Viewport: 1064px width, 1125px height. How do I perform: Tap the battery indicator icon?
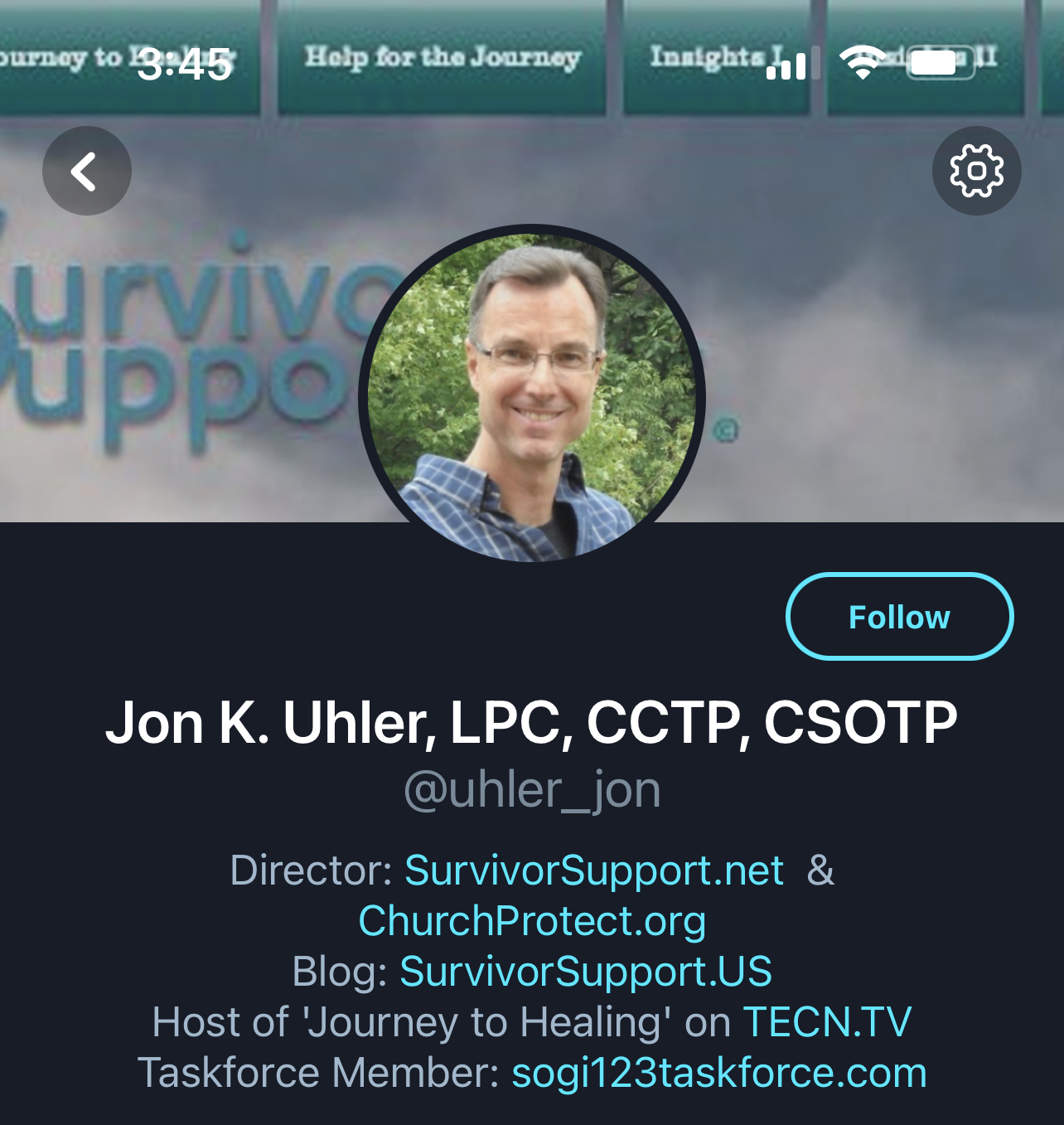coord(941,63)
